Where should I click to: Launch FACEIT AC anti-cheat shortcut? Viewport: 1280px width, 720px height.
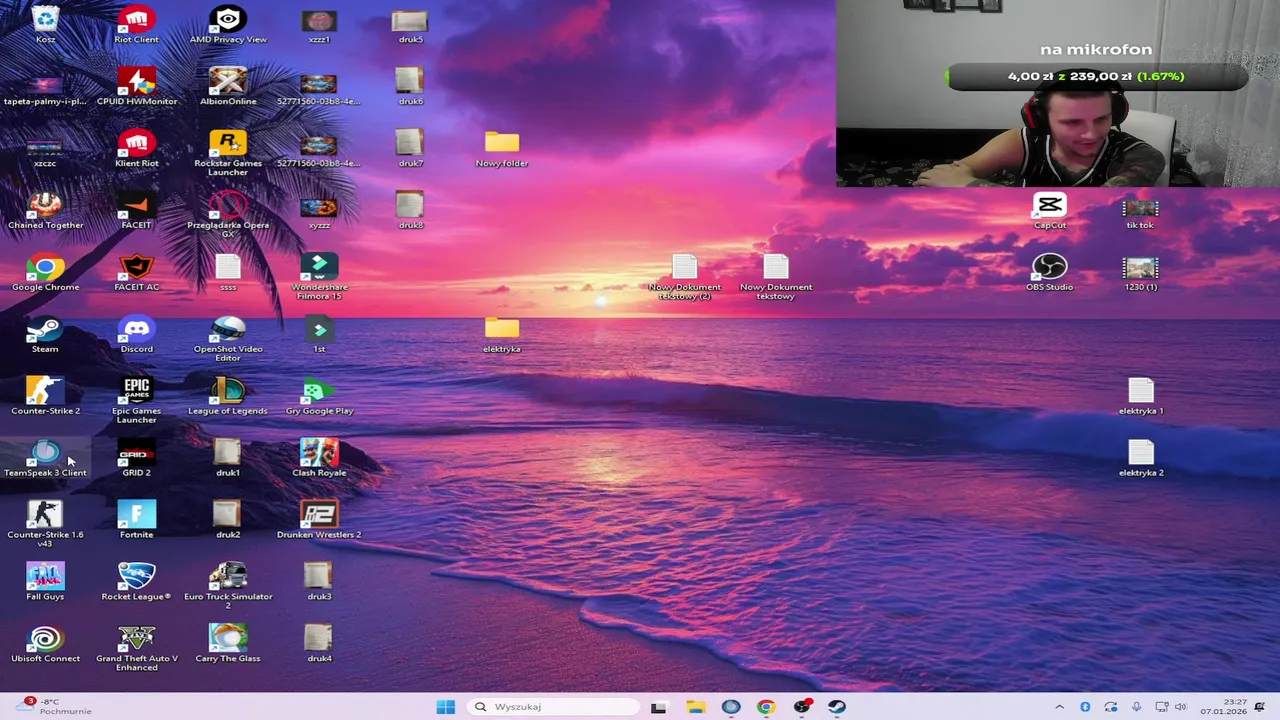coord(136,274)
